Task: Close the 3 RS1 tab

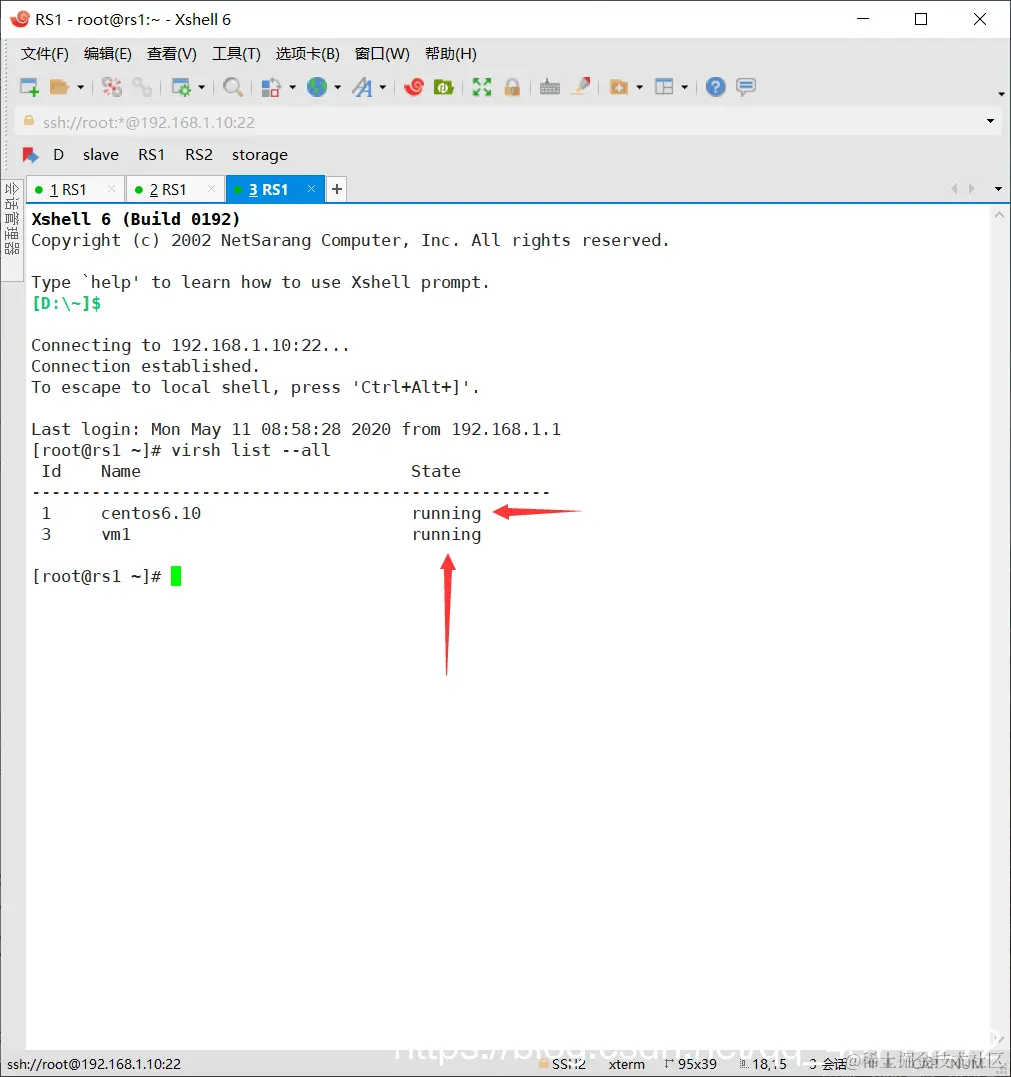Action: 311,188
